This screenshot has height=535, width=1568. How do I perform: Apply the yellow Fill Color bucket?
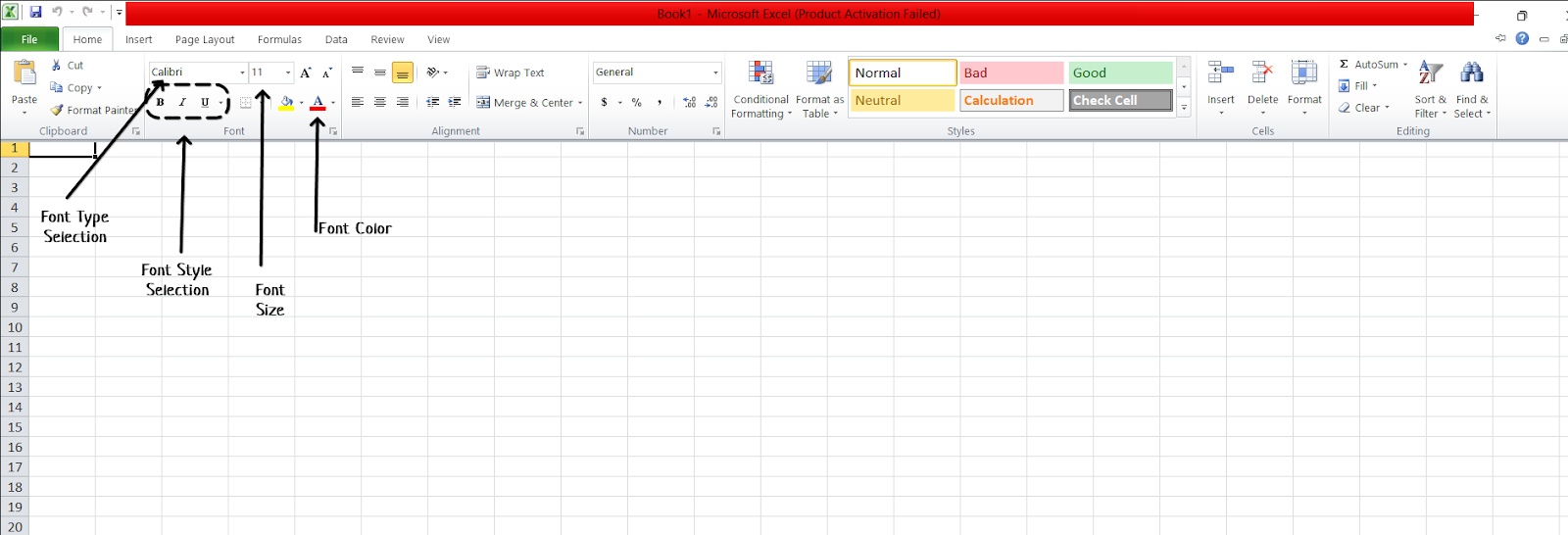pyautogui.click(x=286, y=103)
